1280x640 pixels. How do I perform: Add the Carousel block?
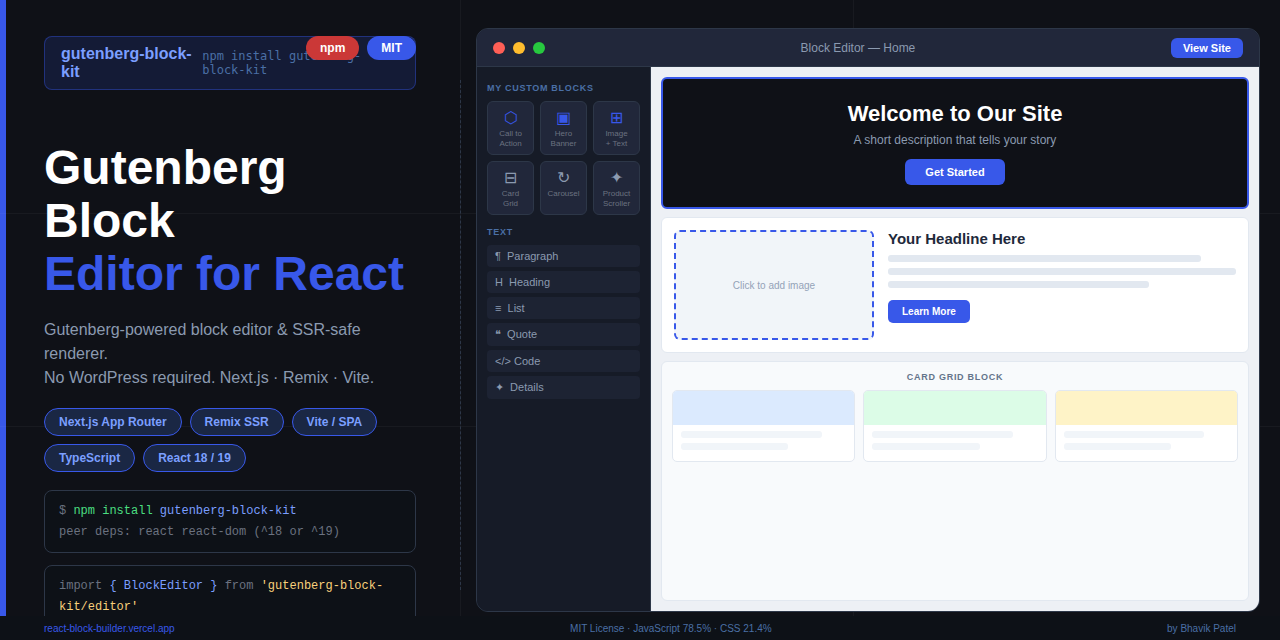point(563,188)
